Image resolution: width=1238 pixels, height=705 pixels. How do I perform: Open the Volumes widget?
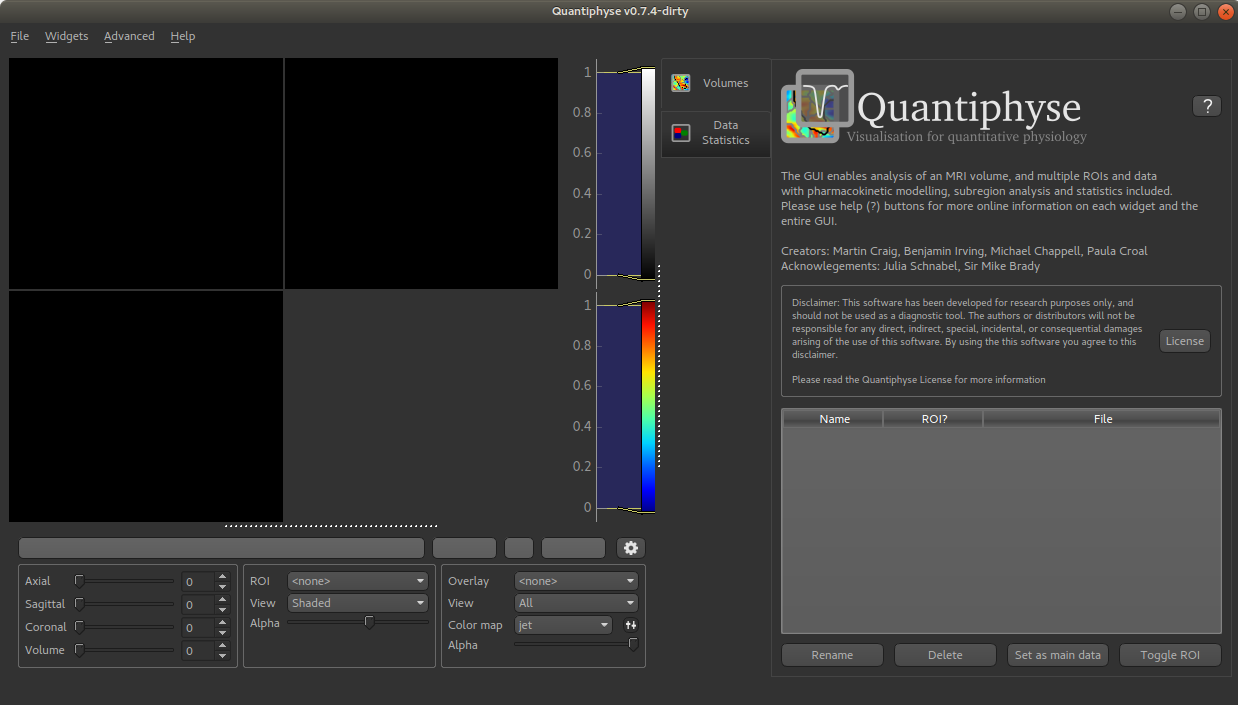714,83
